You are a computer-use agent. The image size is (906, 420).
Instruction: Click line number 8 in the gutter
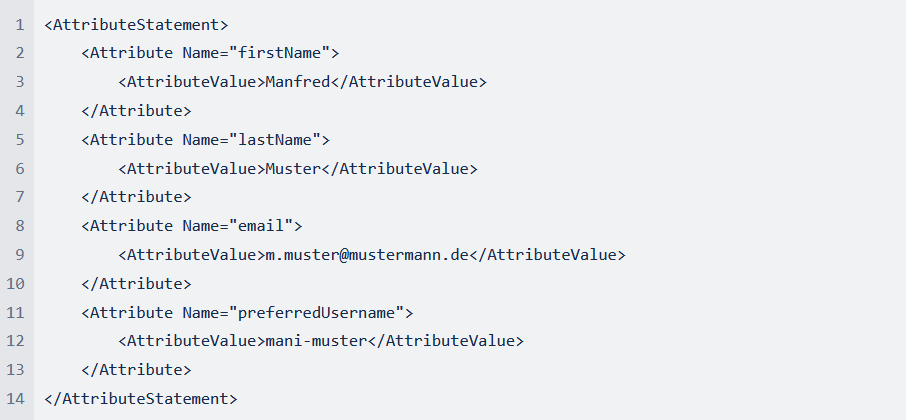pyautogui.click(x=19, y=226)
